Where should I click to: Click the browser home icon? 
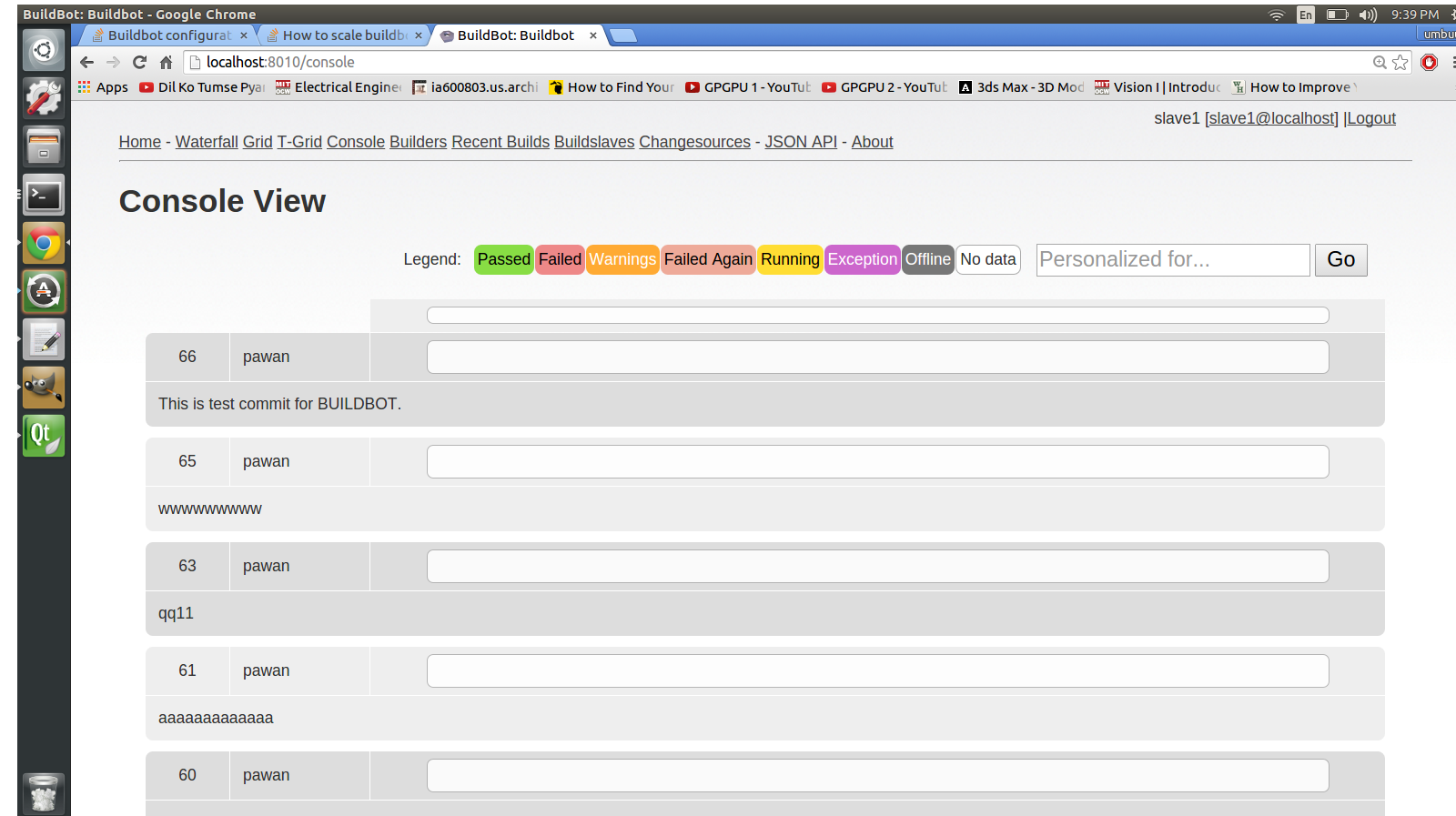pyautogui.click(x=166, y=62)
